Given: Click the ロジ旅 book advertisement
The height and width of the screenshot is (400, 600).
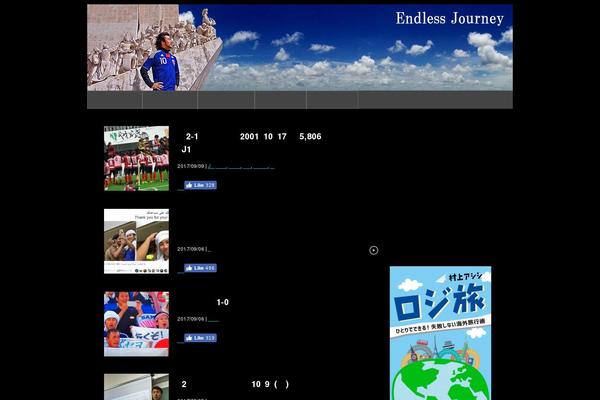Looking at the screenshot, I should point(440,333).
